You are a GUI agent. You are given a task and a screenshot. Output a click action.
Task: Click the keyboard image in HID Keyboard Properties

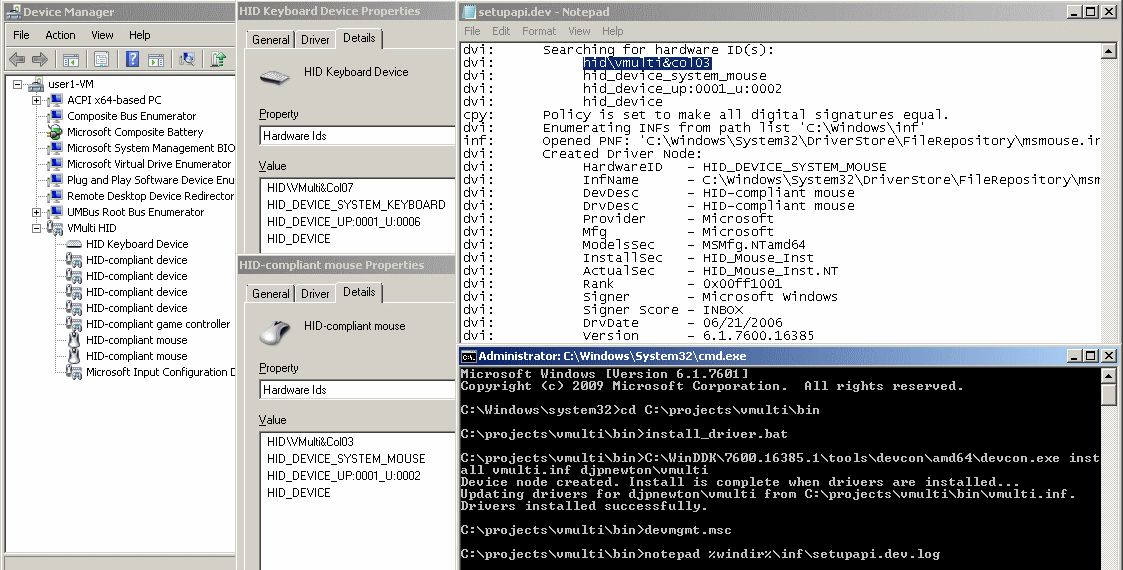274,76
